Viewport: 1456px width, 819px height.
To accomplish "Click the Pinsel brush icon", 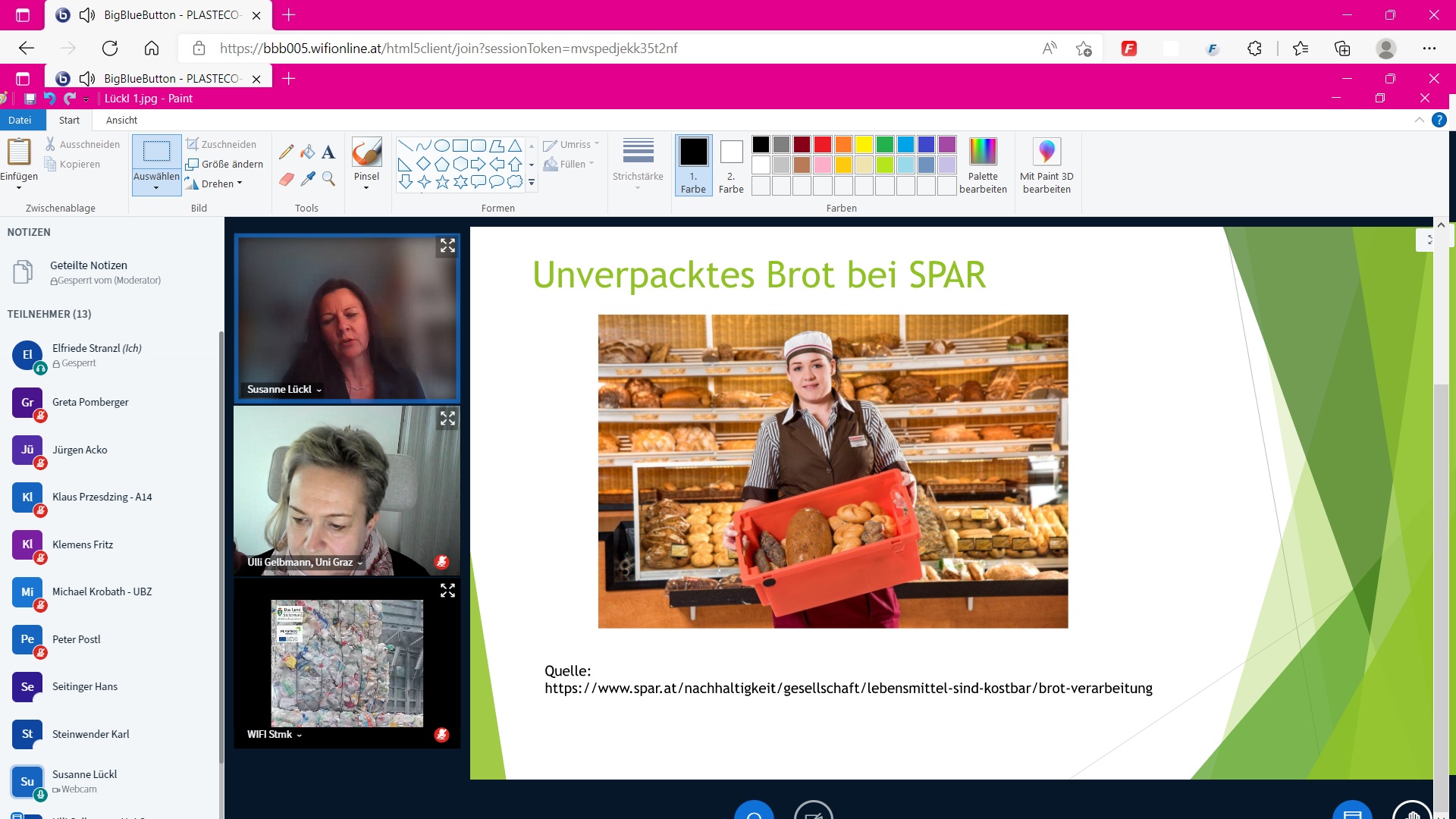I will pyautogui.click(x=366, y=152).
